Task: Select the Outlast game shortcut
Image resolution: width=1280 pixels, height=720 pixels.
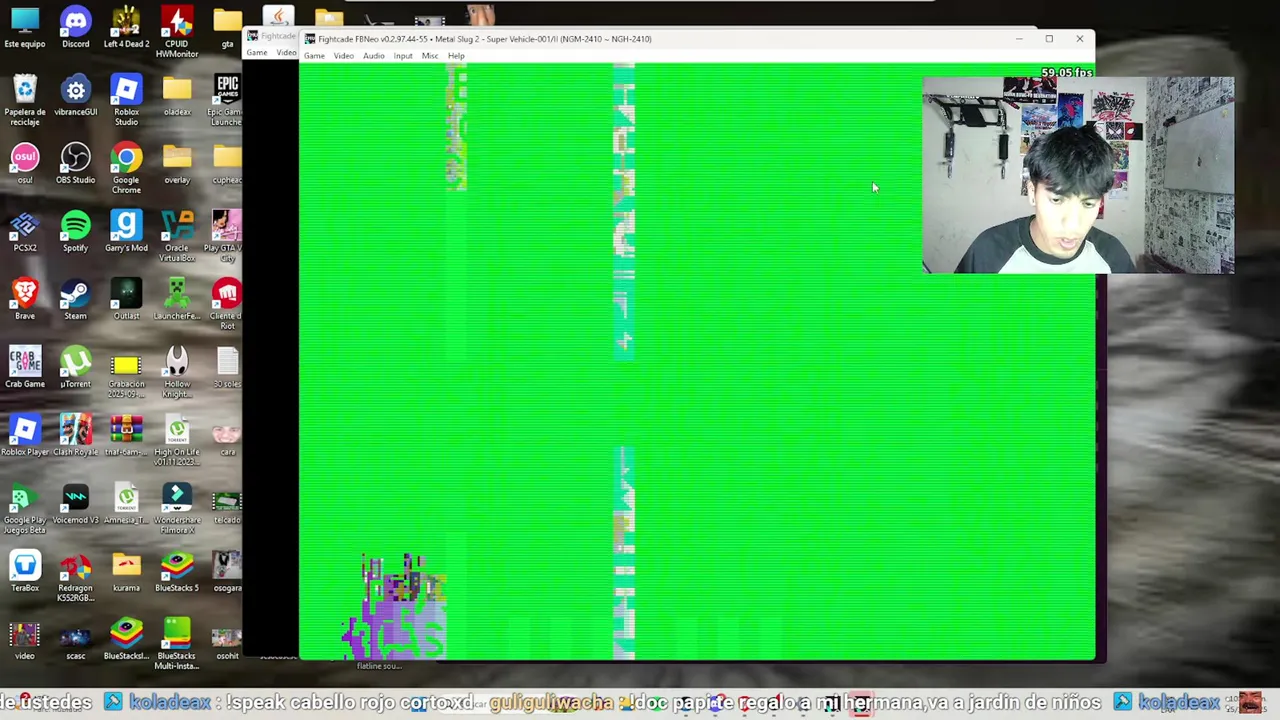Action: pyautogui.click(x=126, y=300)
